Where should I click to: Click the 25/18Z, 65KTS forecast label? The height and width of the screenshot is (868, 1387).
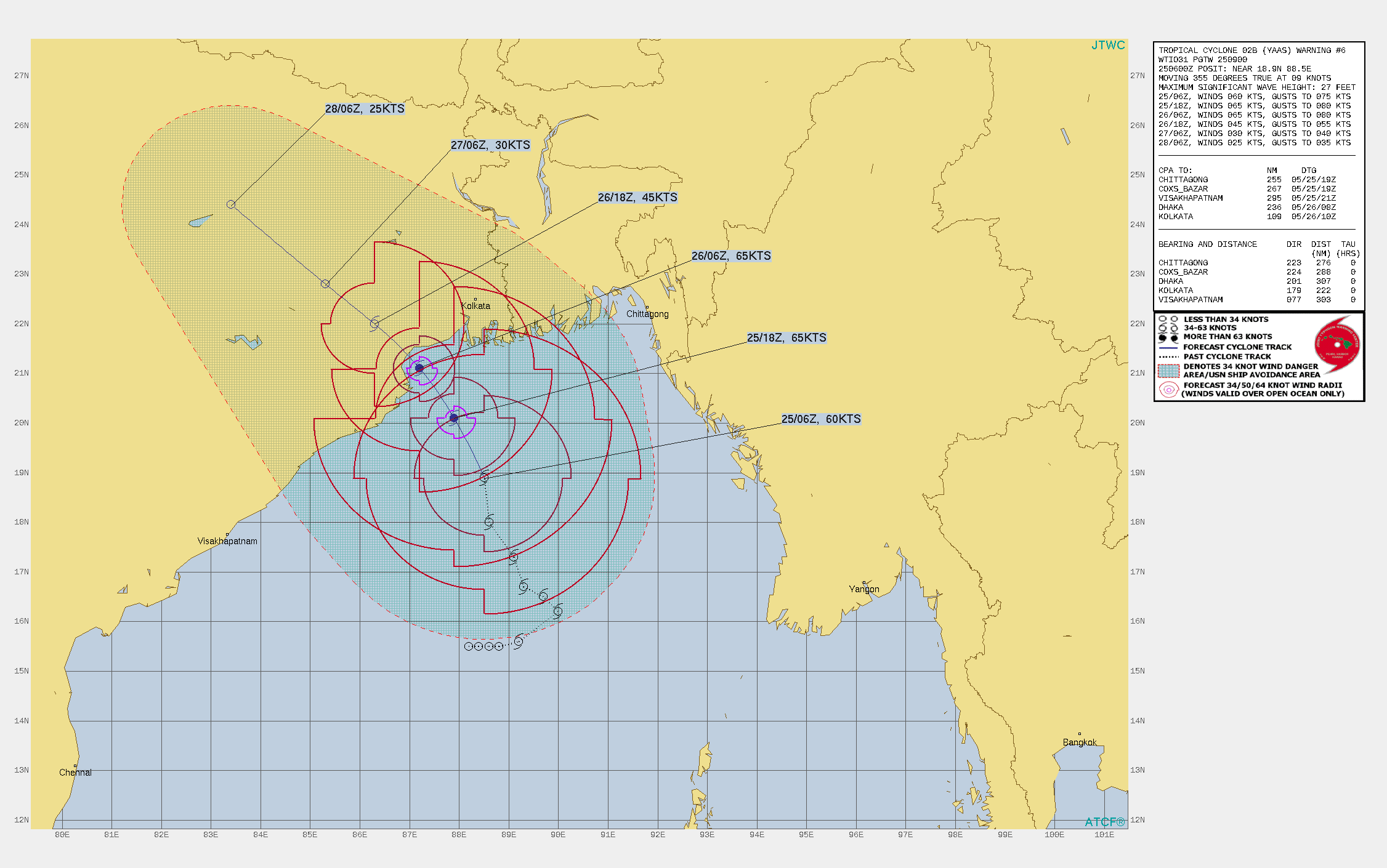787,338
